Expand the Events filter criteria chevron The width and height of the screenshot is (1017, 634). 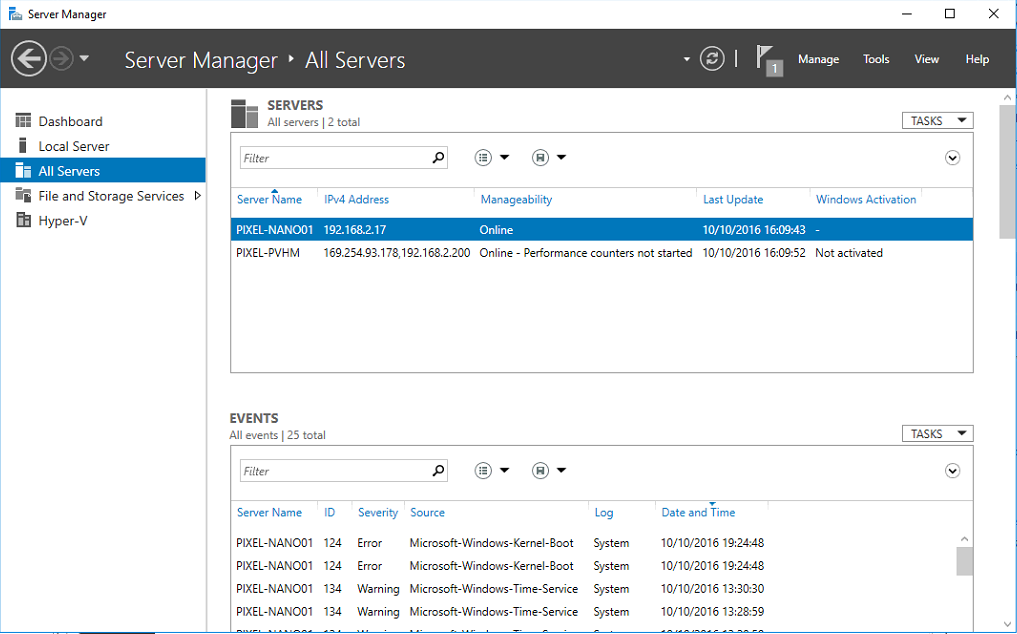(x=952, y=471)
